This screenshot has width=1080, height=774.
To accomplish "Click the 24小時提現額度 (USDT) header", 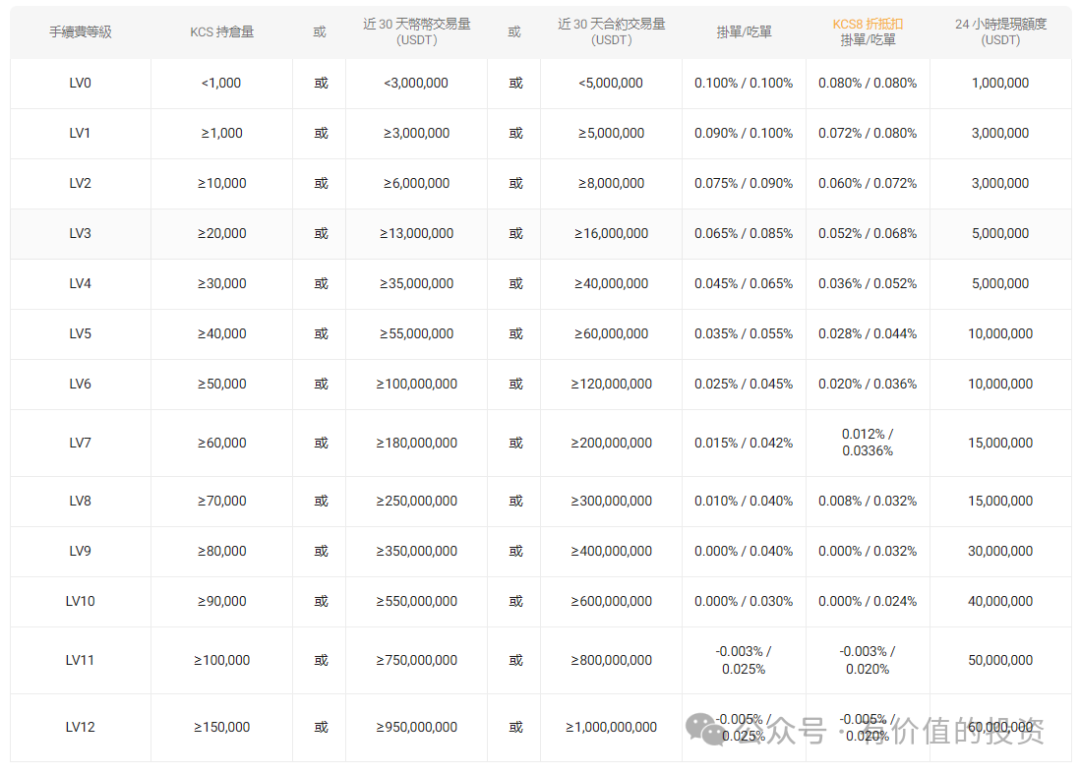I will click(x=1001, y=32).
